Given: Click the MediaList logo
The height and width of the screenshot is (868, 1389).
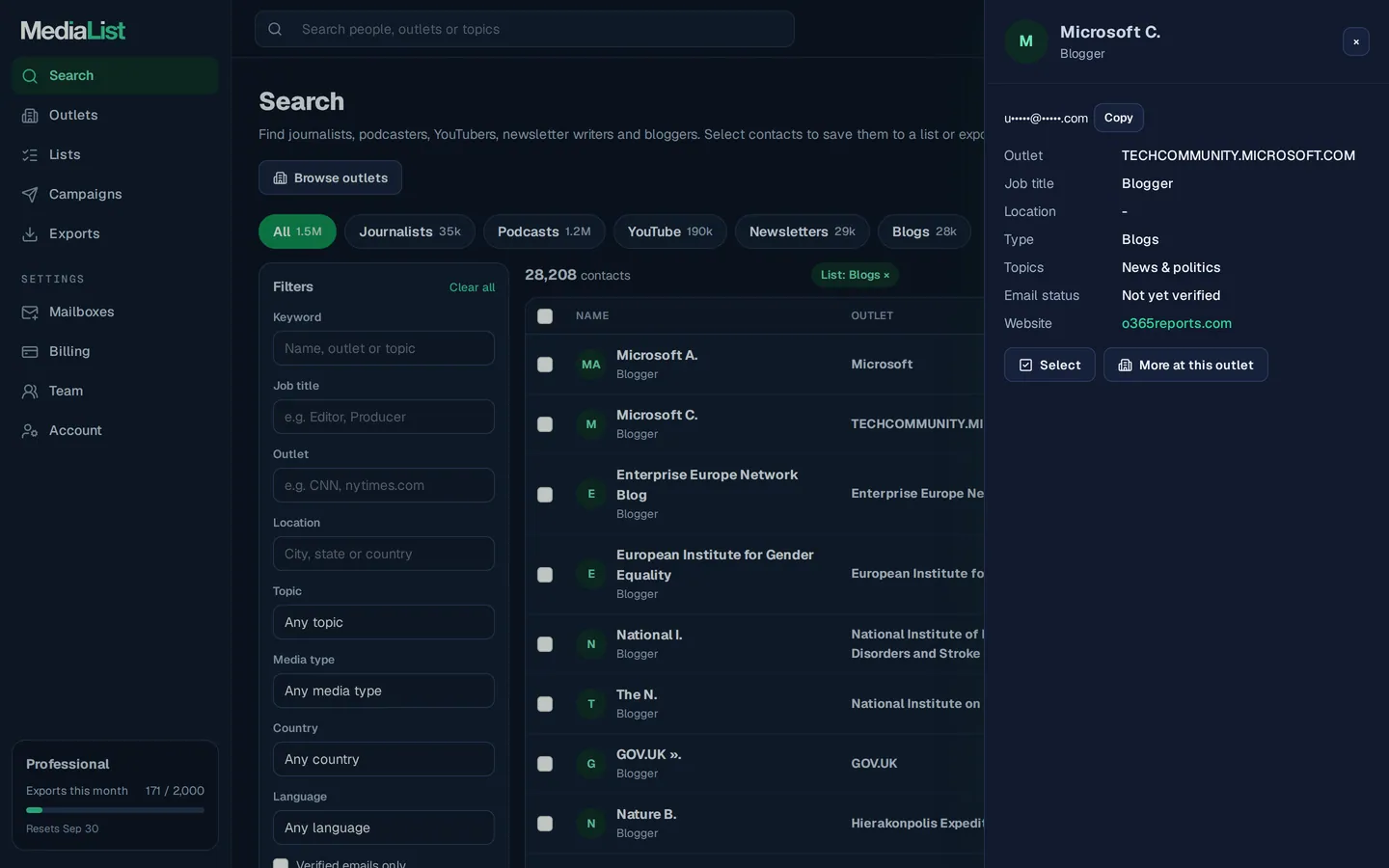Looking at the screenshot, I should 73,31.
